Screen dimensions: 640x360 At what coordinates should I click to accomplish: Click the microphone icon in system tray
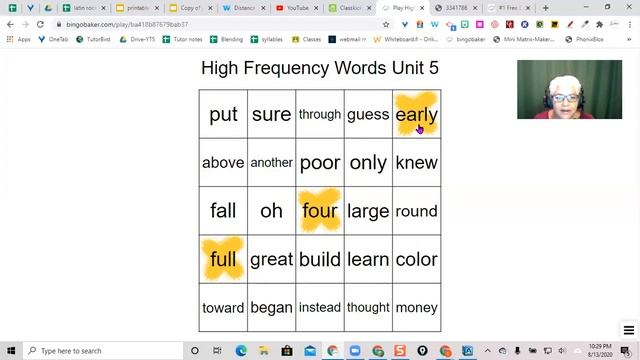pyautogui.click(x=517, y=351)
